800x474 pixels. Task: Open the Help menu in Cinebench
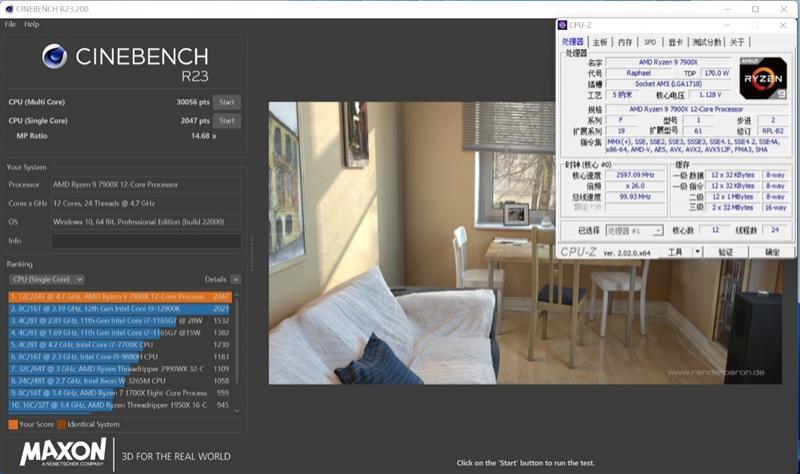coord(31,24)
